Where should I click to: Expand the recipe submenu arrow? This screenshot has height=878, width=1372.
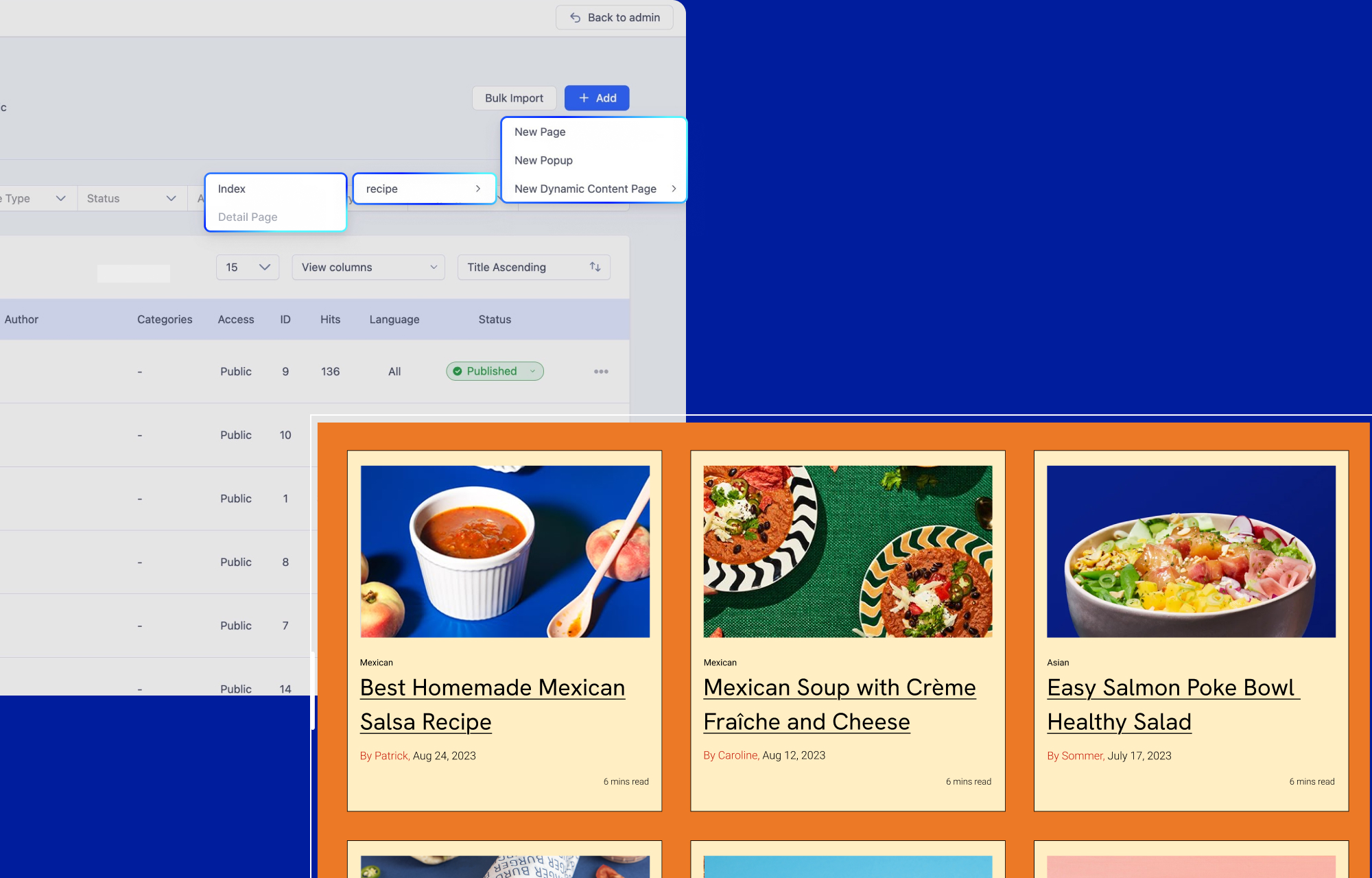478,189
